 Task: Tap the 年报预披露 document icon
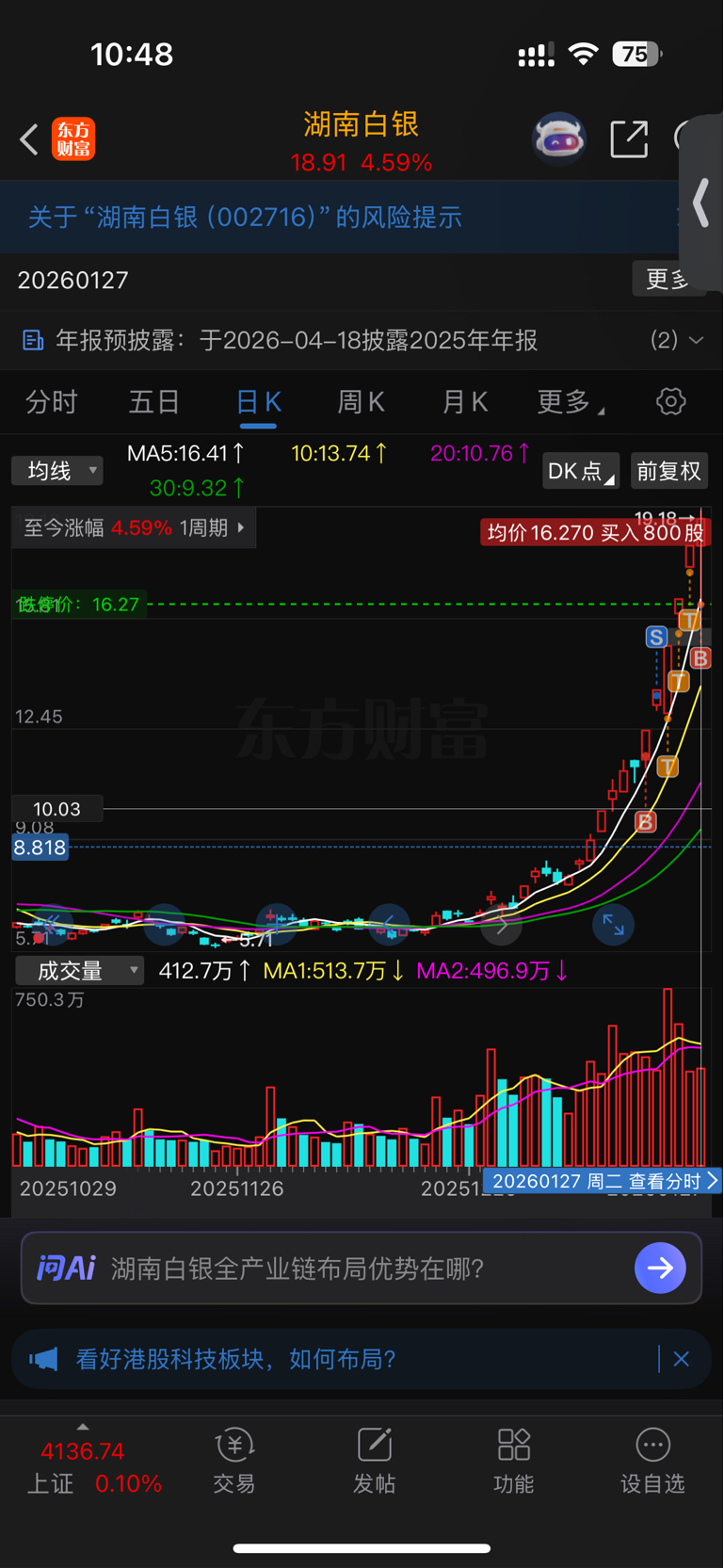pos(33,340)
